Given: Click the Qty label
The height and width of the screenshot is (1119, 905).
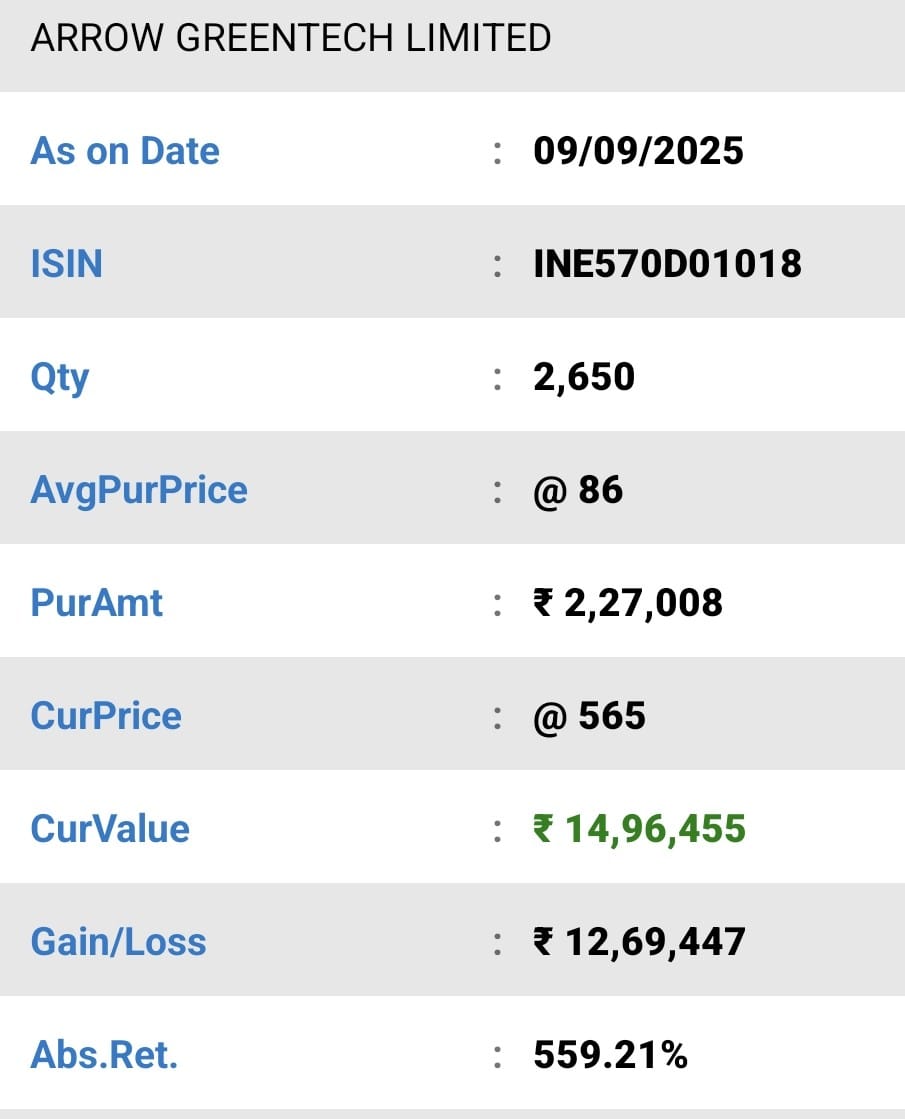Looking at the screenshot, I should pyautogui.click(x=60, y=377).
